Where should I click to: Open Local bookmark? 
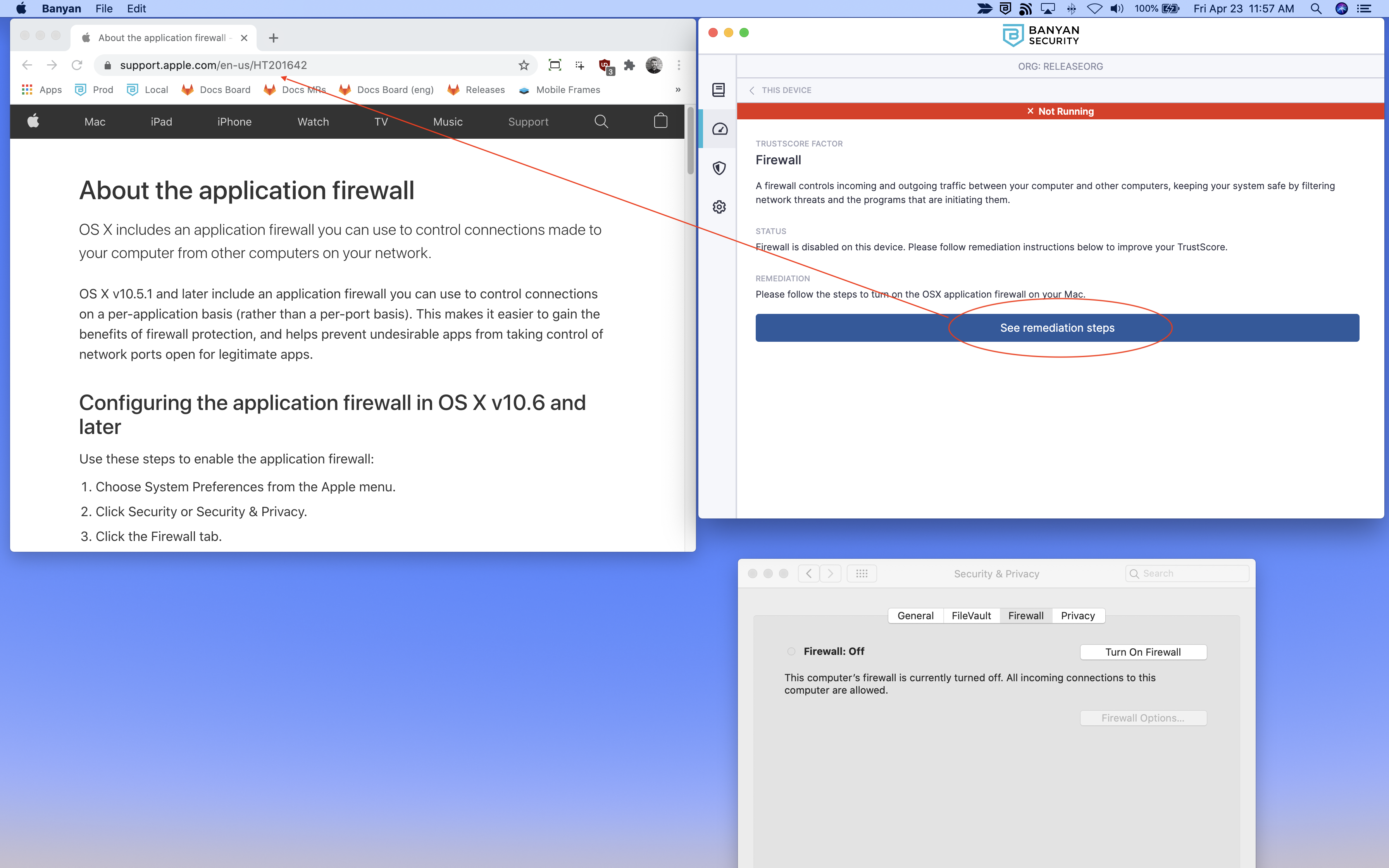148,90
